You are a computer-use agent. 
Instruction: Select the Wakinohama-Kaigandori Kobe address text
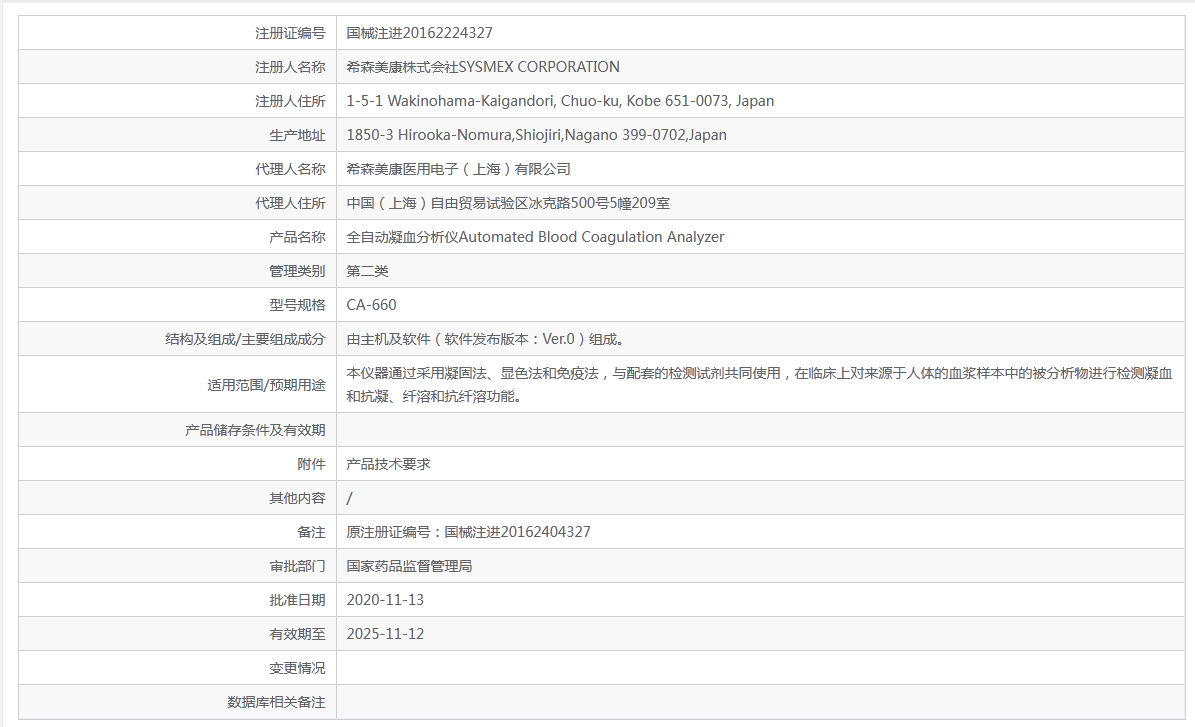[560, 101]
